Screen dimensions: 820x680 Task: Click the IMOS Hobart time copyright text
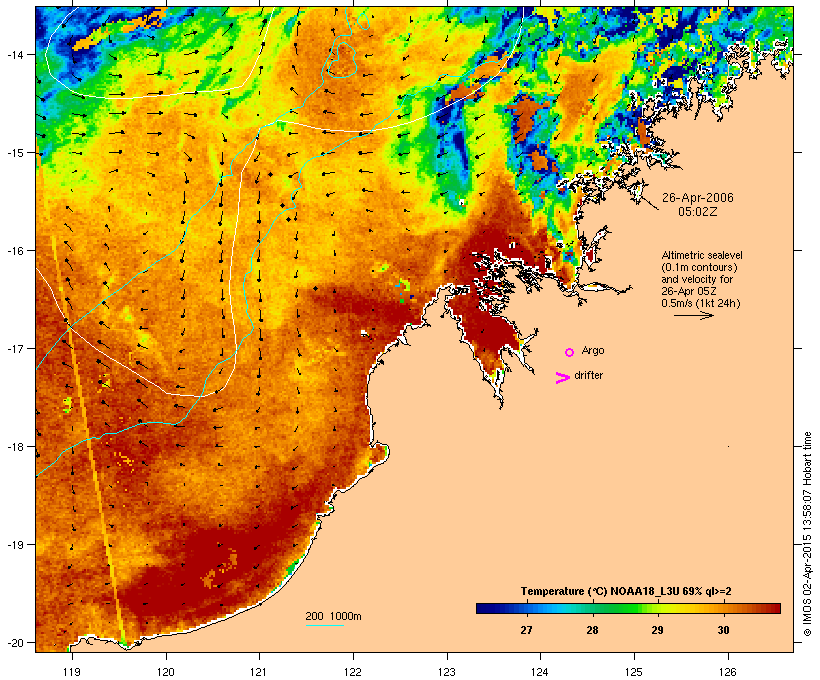click(807, 534)
